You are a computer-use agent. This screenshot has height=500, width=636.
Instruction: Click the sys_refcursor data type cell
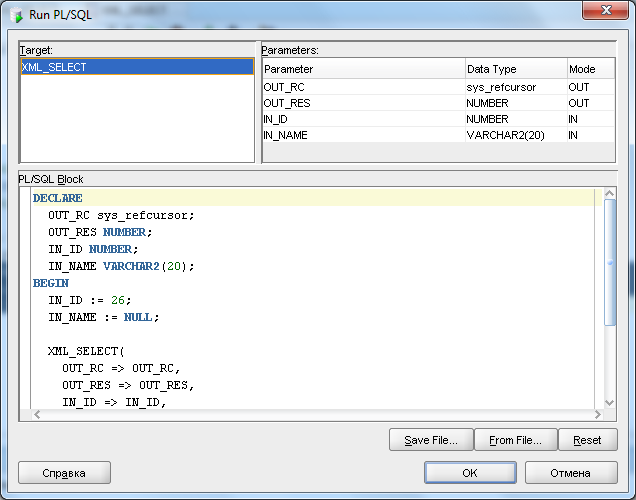coord(516,87)
